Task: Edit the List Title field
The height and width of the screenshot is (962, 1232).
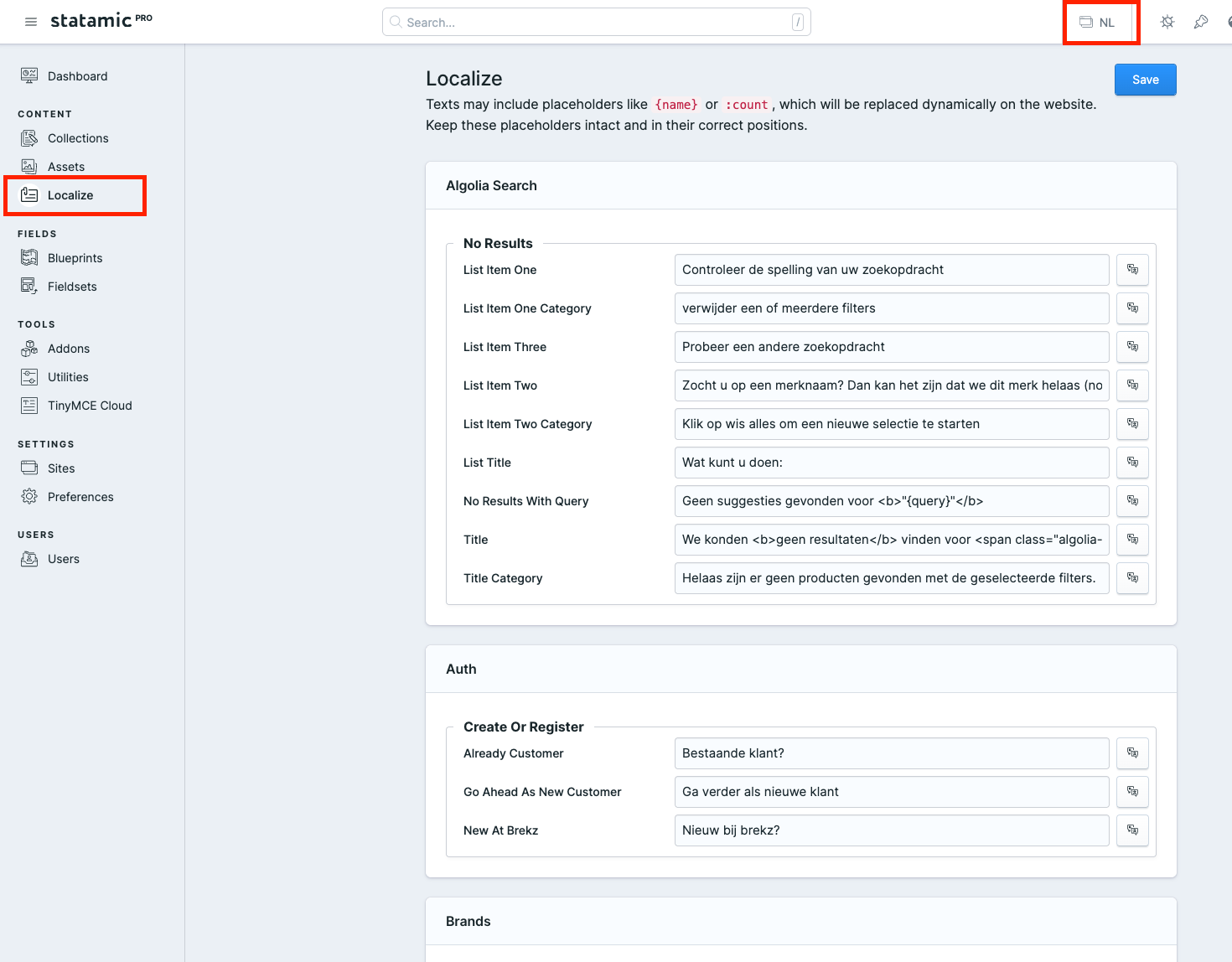Action: (892, 463)
